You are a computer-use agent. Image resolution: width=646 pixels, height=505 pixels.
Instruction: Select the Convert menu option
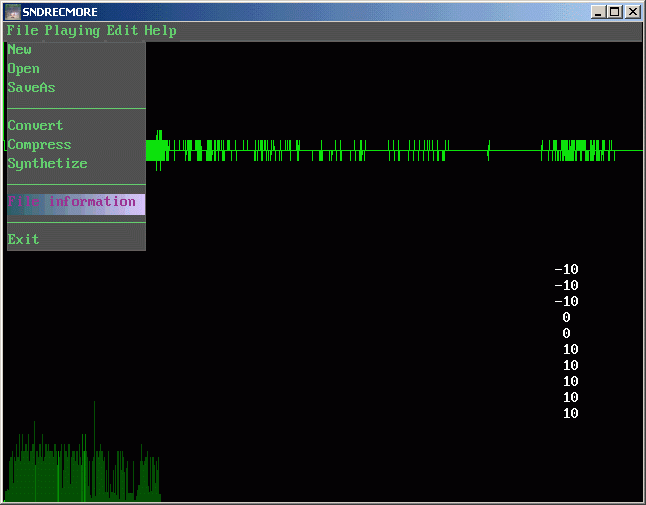coord(36,126)
